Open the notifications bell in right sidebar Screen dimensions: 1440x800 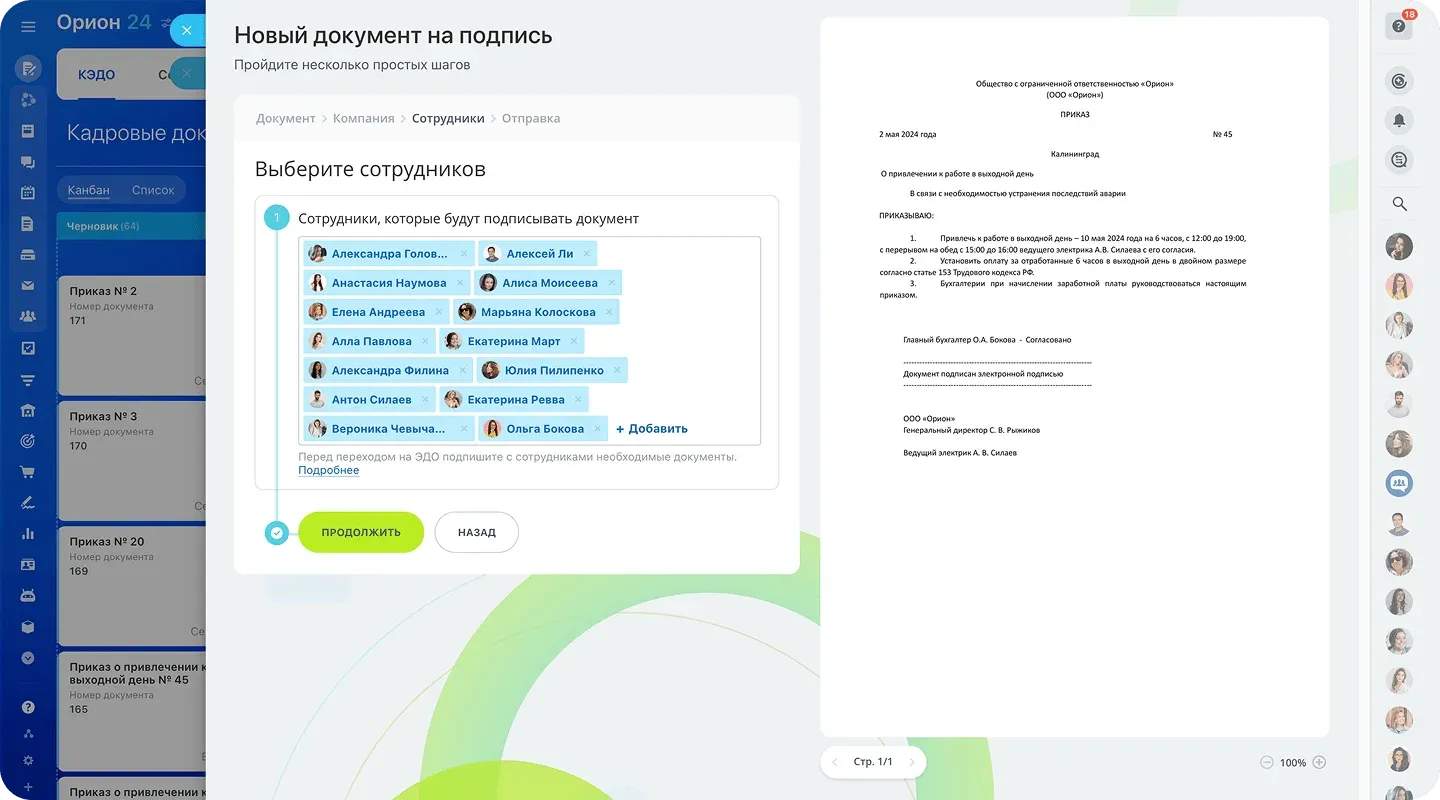1399,120
